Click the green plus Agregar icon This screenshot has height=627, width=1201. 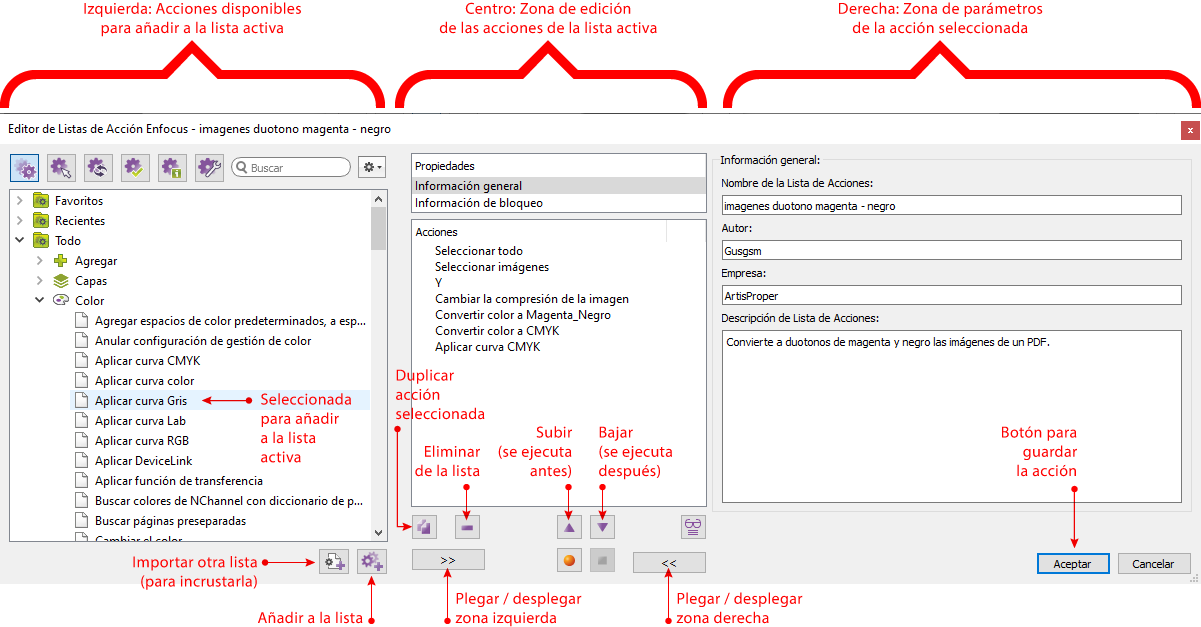click(x=61, y=261)
